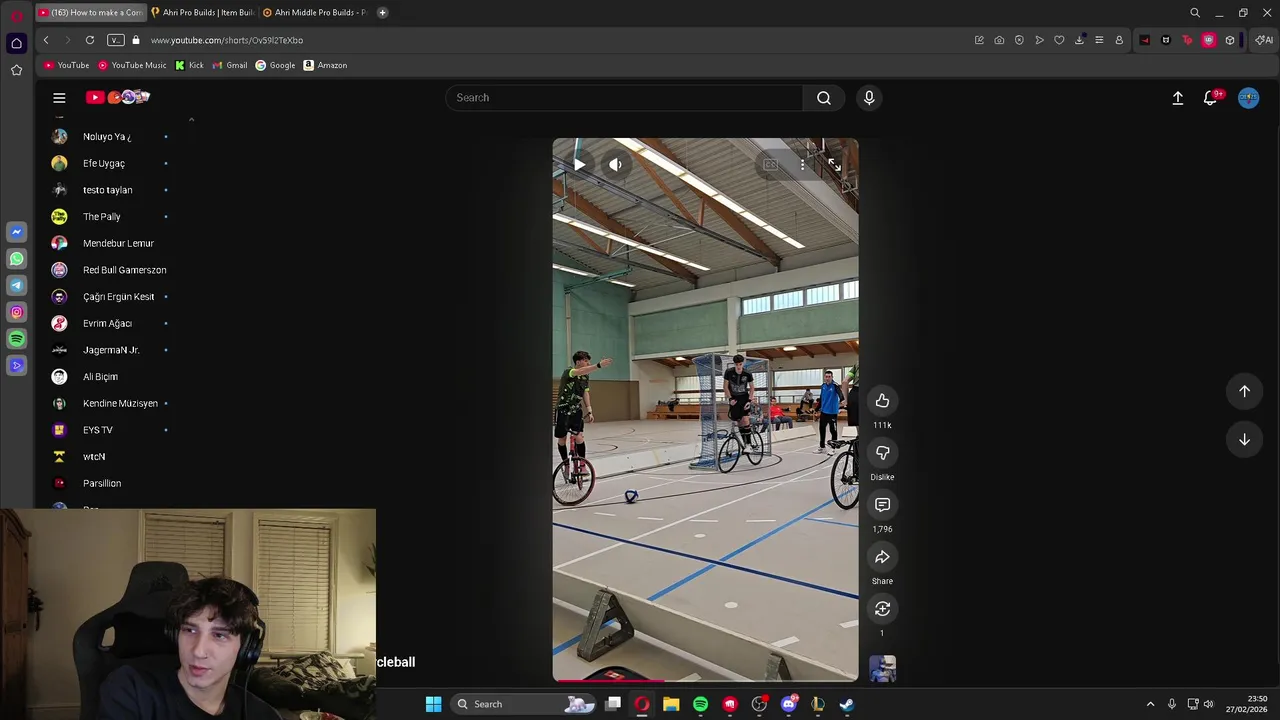Open the YouTube Music bookmark
1280x720 pixels.
click(x=132, y=65)
